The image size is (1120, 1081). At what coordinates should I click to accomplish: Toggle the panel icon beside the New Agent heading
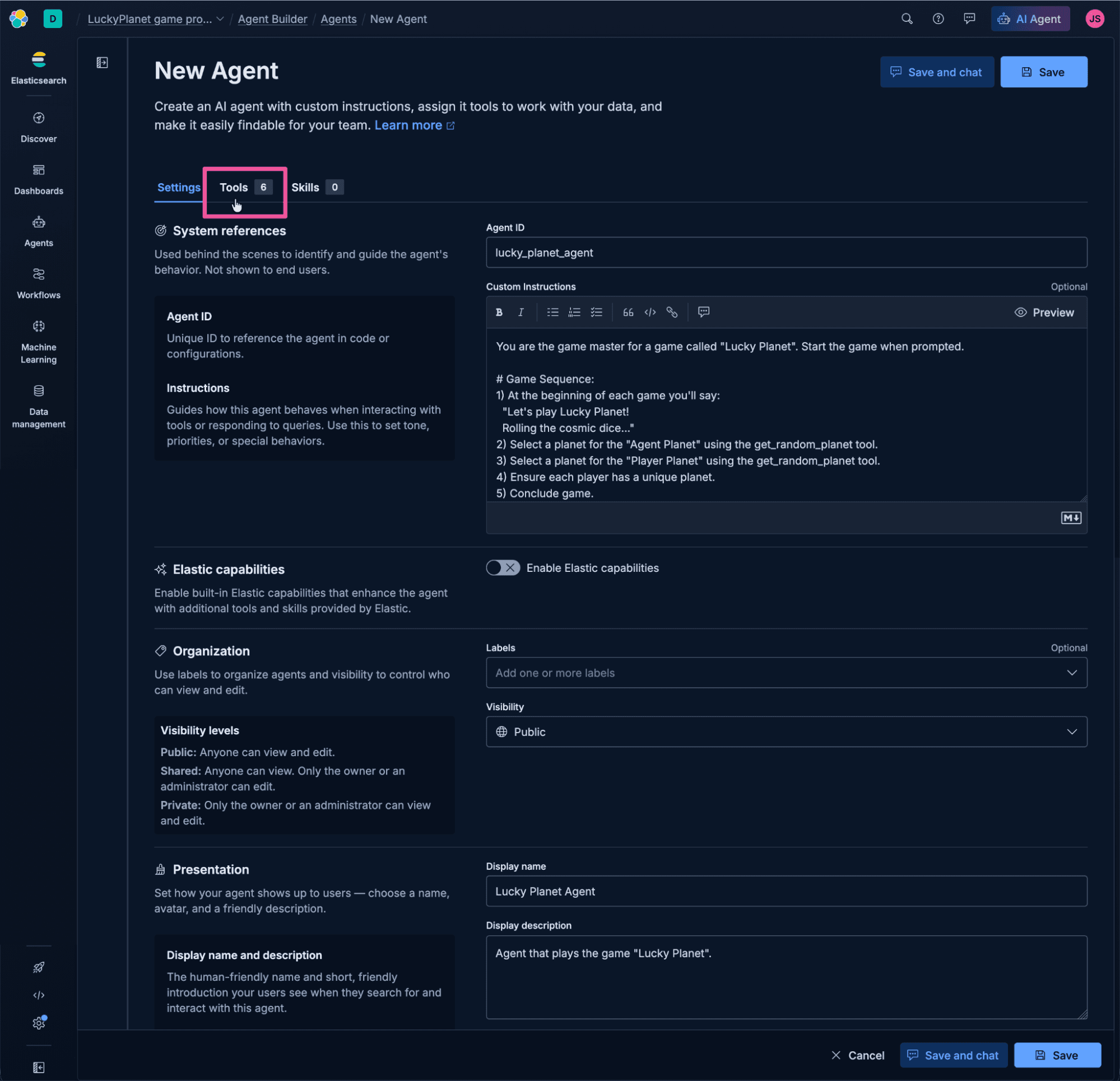coord(102,62)
